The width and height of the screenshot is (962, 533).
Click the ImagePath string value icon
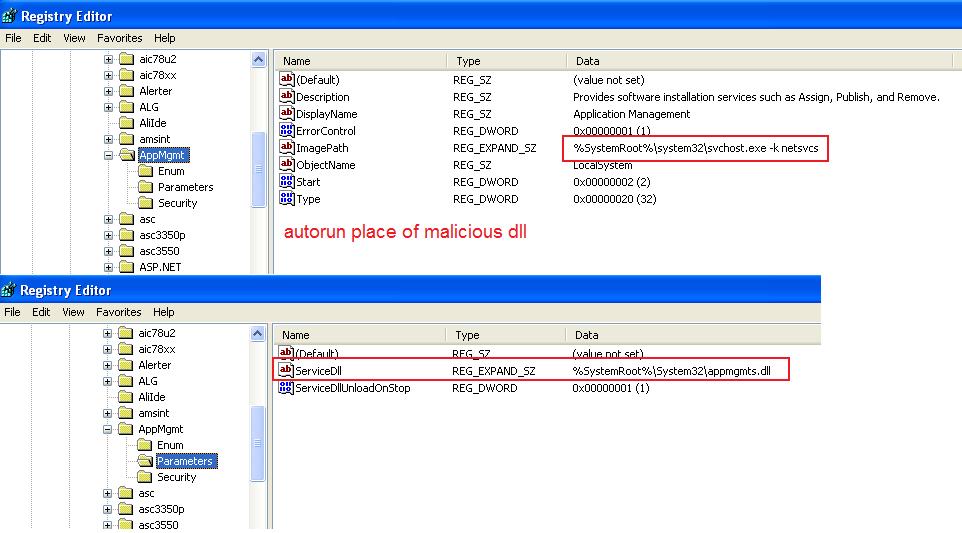pyautogui.click(x=287, y=147)
